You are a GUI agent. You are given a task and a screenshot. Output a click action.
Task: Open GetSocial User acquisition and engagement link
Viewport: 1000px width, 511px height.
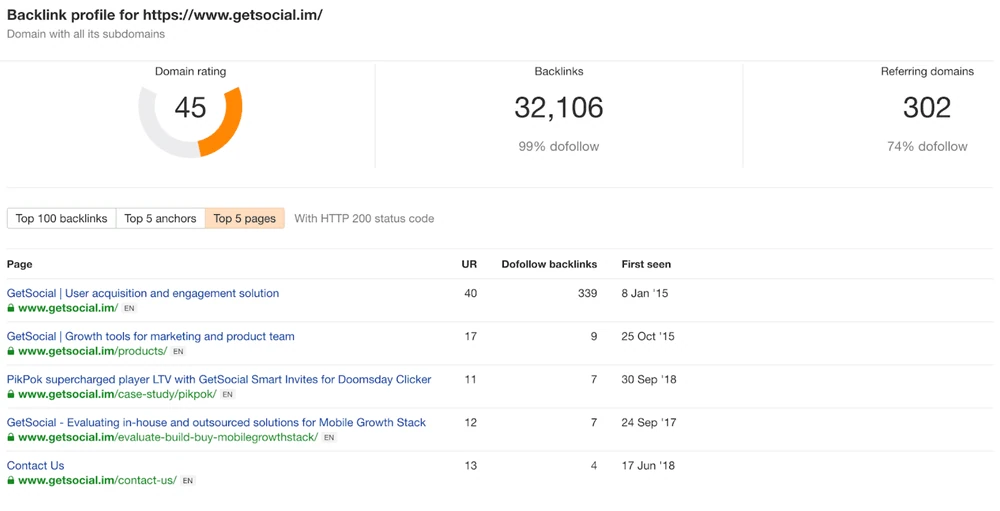pos(143,293)
